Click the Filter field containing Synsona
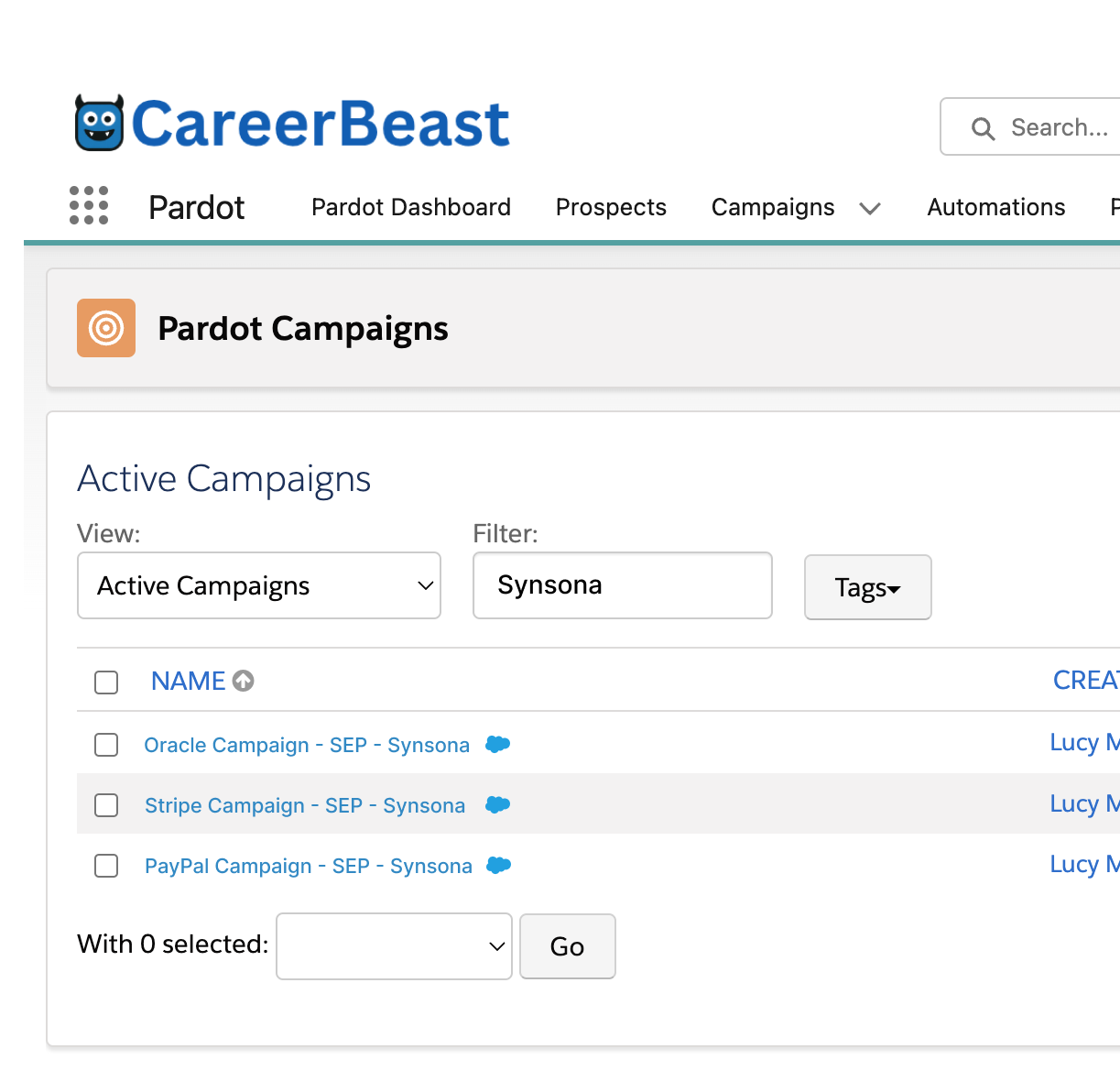 pos(623,585)
